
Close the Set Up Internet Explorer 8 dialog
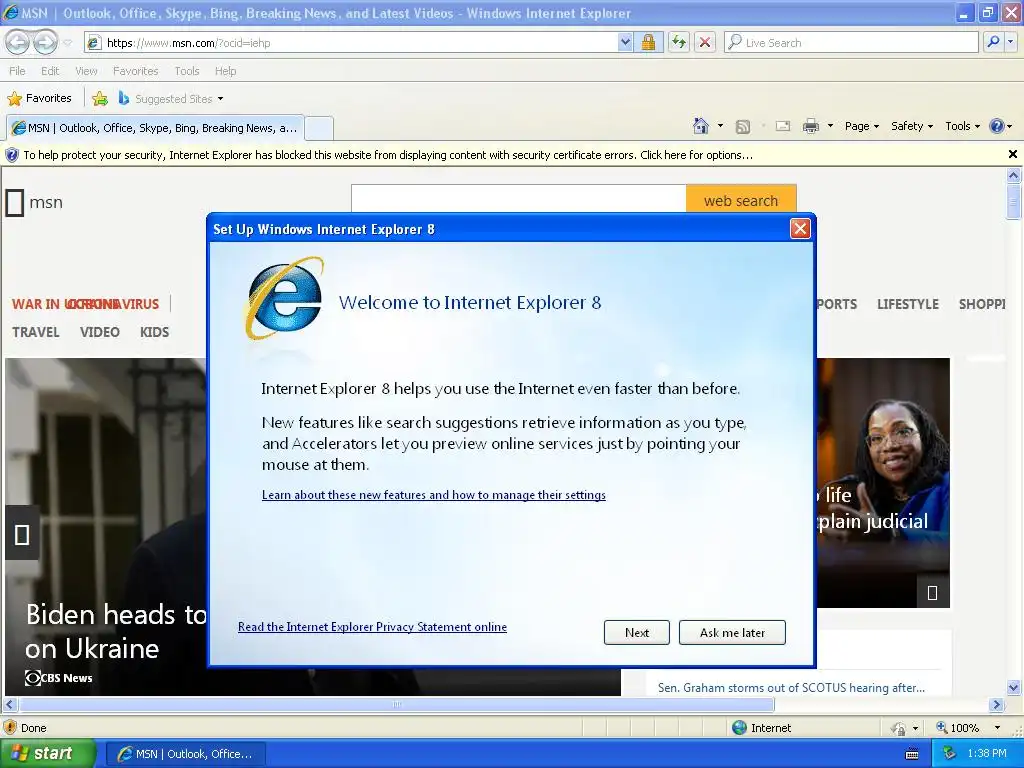pyautogui.click(x=800, y=229)
